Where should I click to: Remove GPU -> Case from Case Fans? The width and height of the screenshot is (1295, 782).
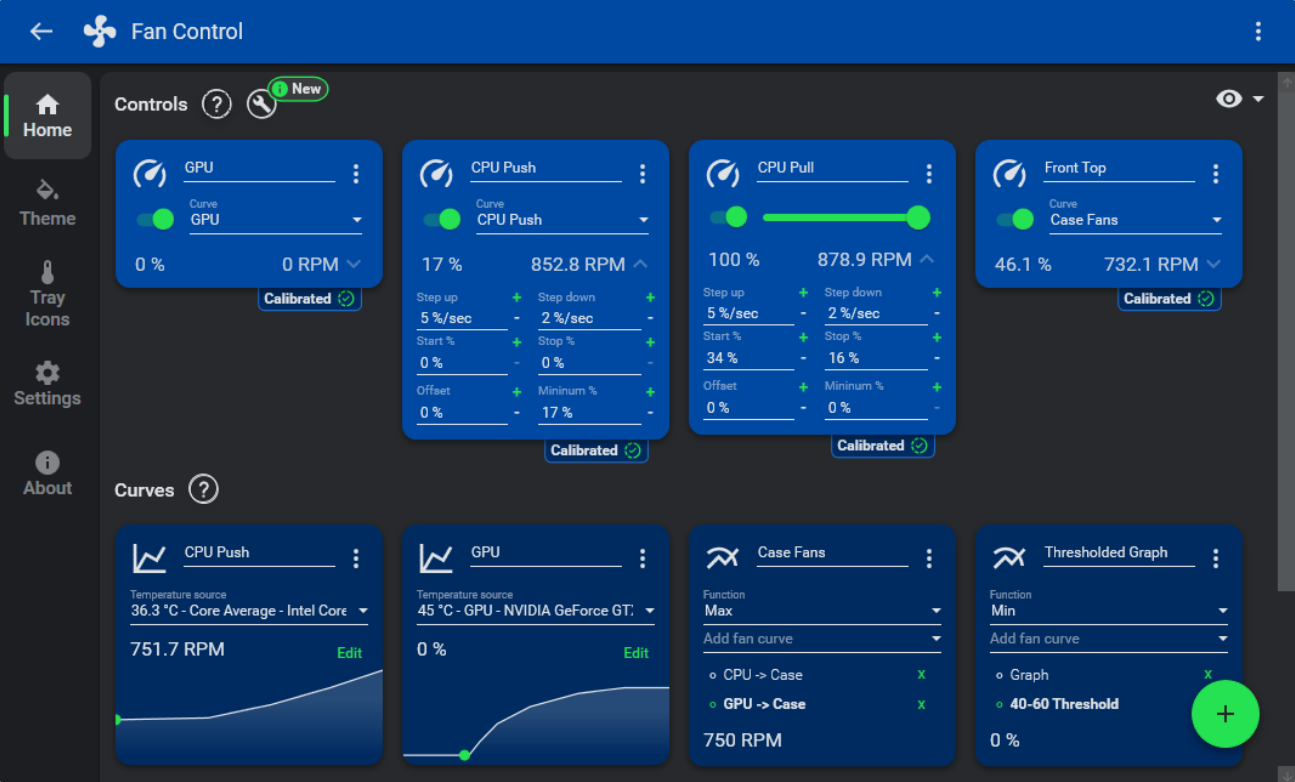[921, 704]
